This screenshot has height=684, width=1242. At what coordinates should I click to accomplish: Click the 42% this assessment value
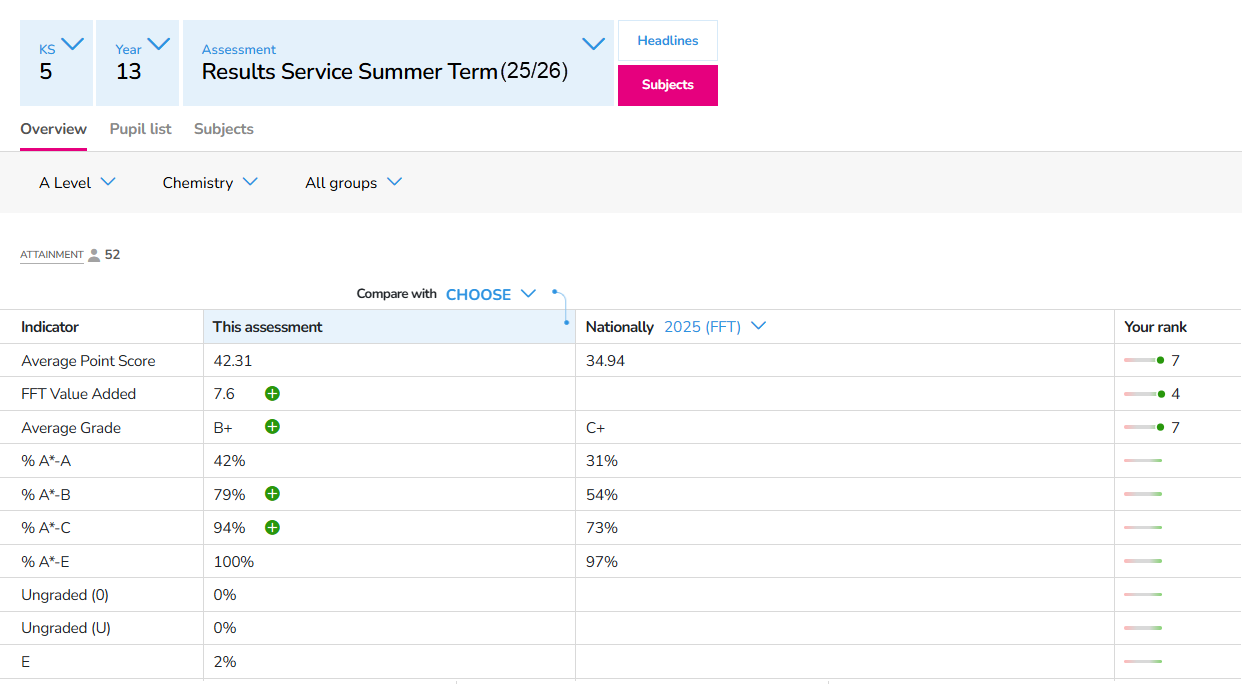pyautogui.click(x=229, y=461)
